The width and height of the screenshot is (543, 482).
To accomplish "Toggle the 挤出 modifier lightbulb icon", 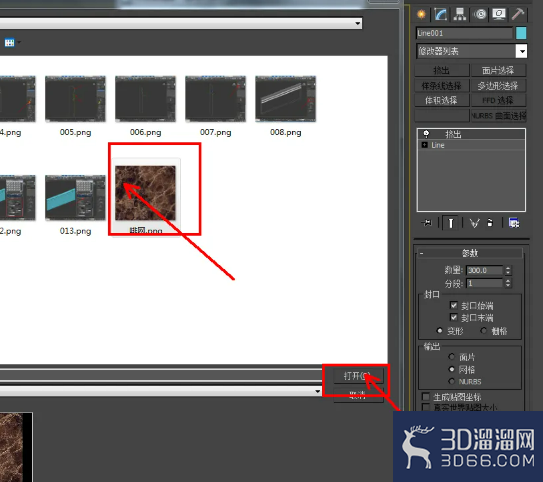I will click(x=426, y=134).
